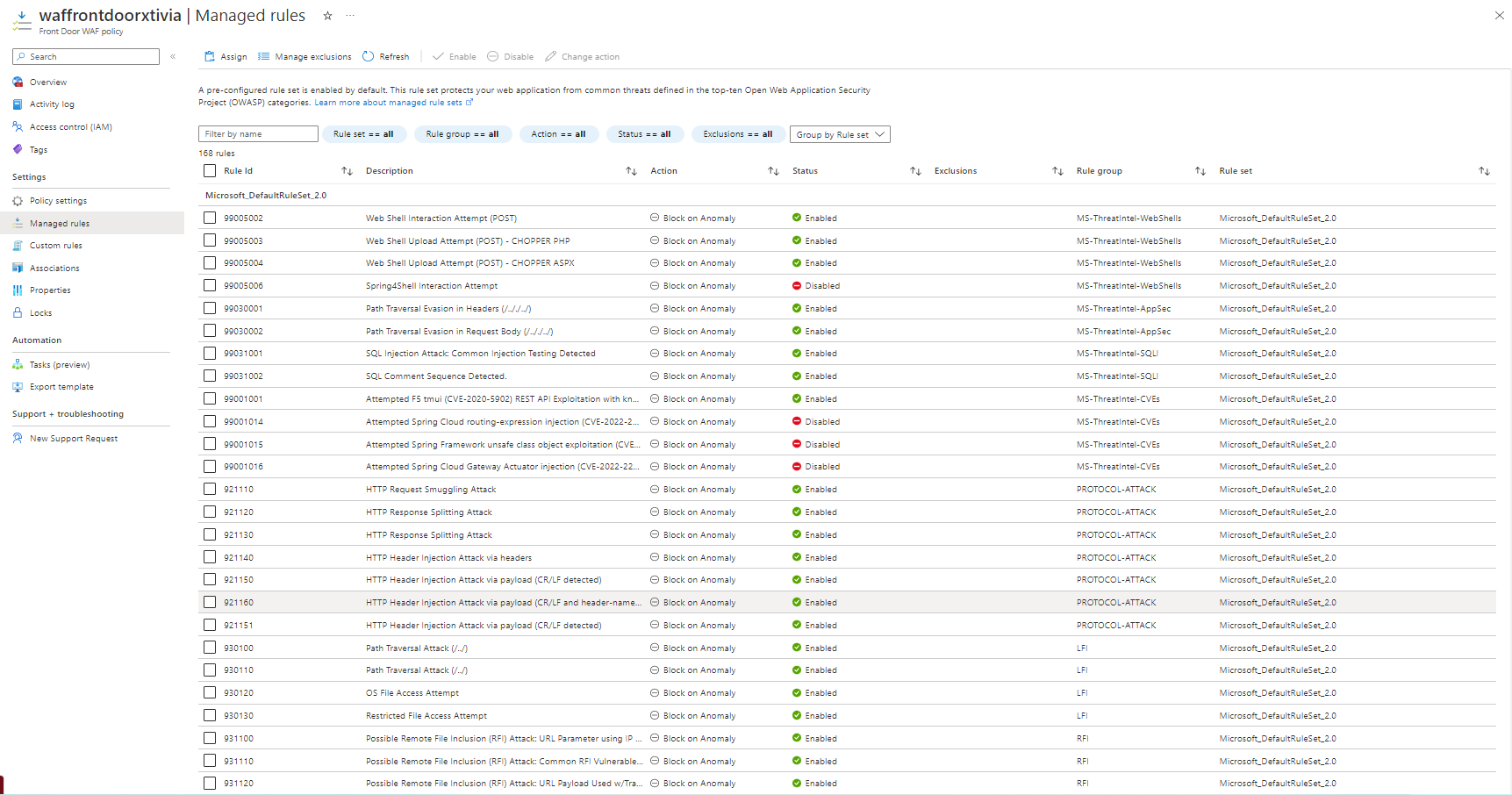The height and width of the screenshot is (795, 1512).
Task: Click the Spring4Shell Interaction Attempt description
Action: pos(432,286)
